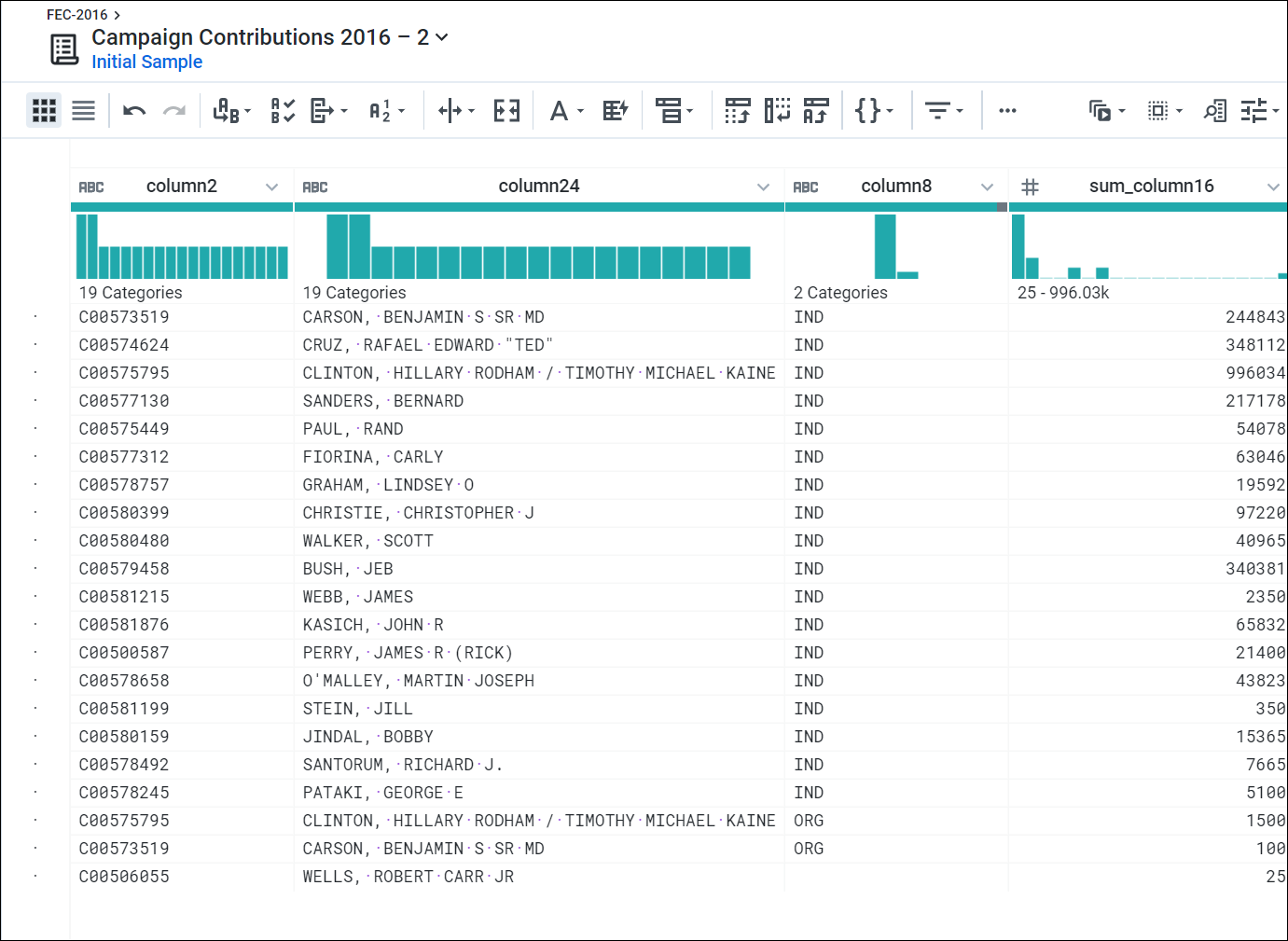Screen dimensions: 1288x941
Task: Click cell 'BUSH, JEB'
Action: tap(348, 569)
